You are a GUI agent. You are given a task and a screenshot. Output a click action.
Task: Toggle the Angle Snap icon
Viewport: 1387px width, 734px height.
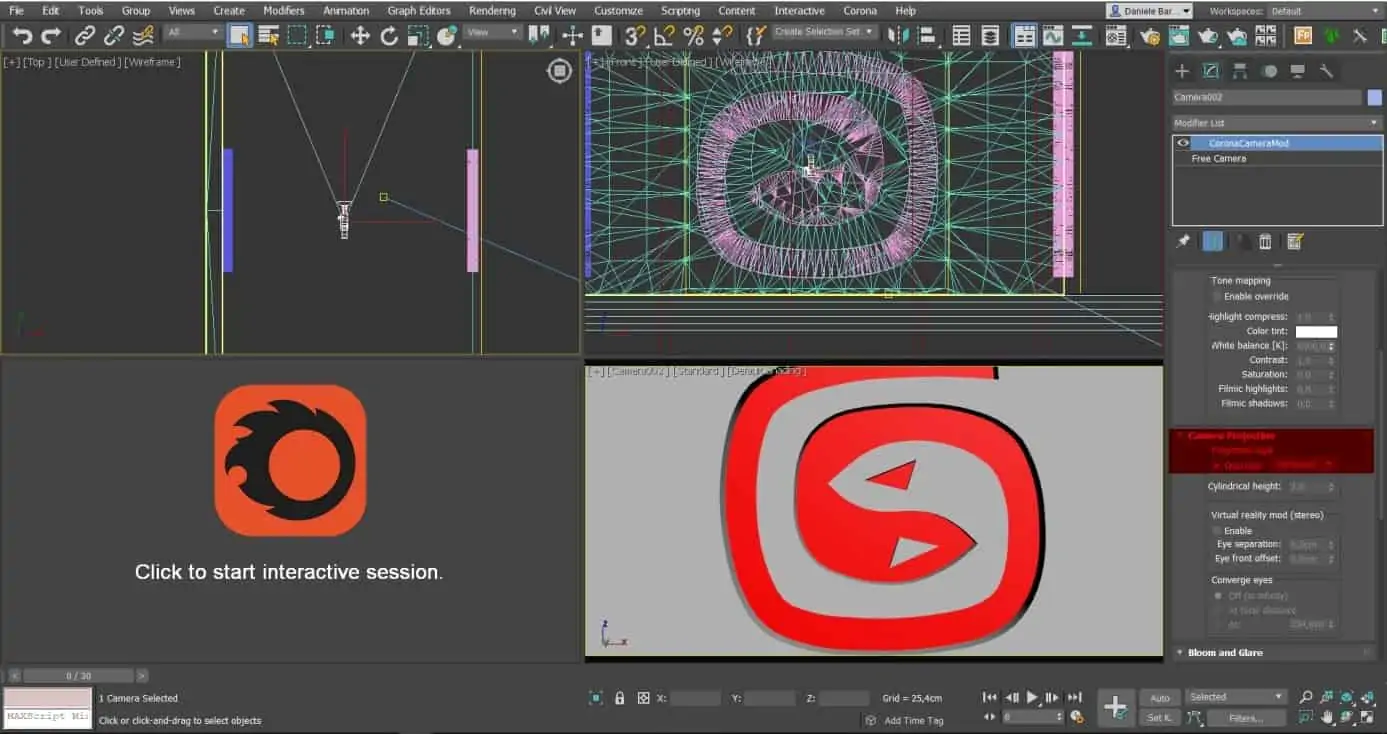point(664,36)
